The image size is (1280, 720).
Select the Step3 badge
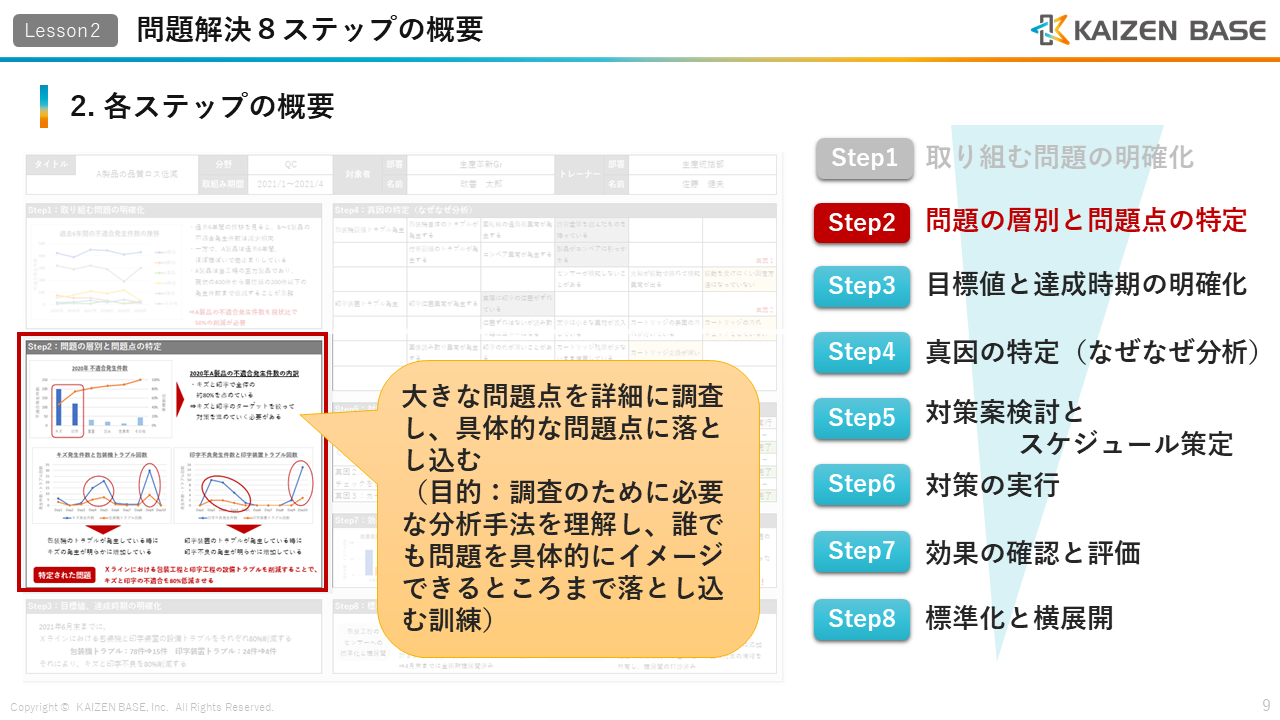tap(862, 287)
